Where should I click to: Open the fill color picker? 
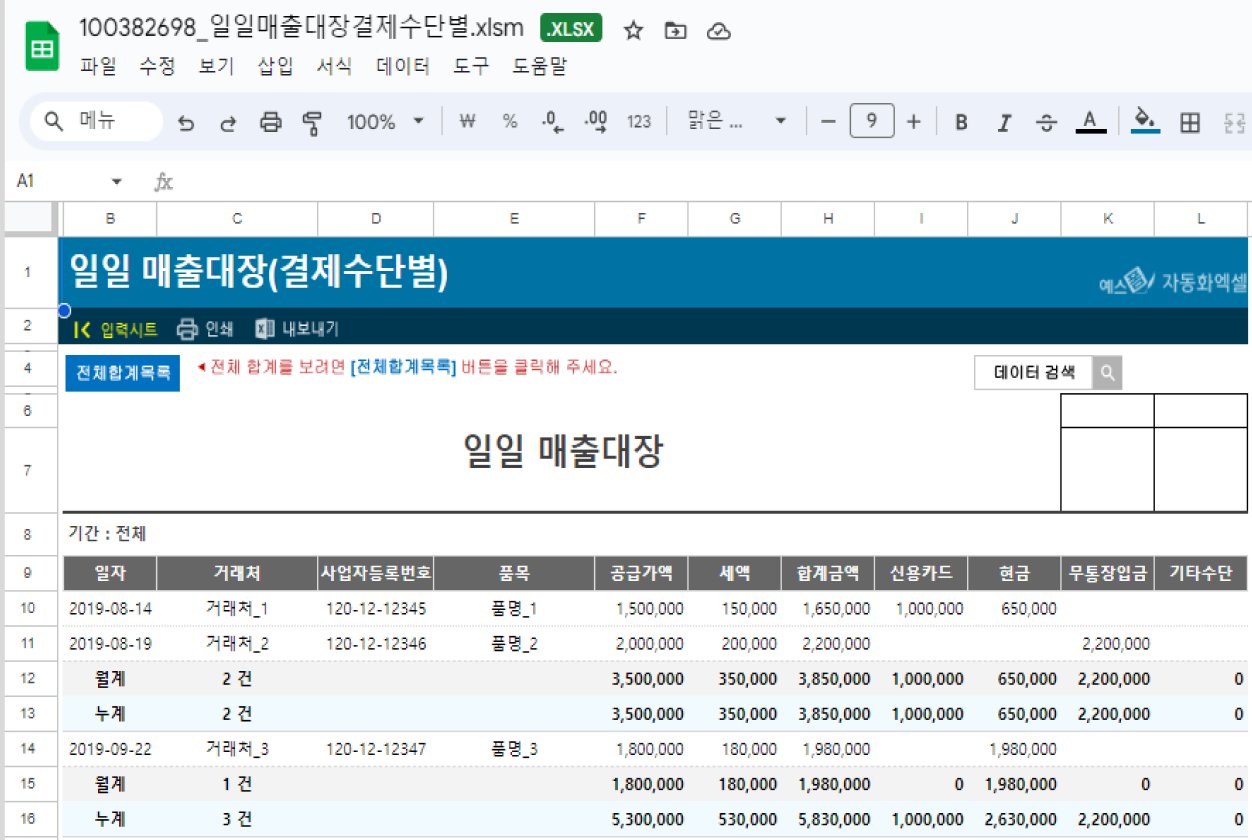pyautogui.click(x=1145, y=123)
